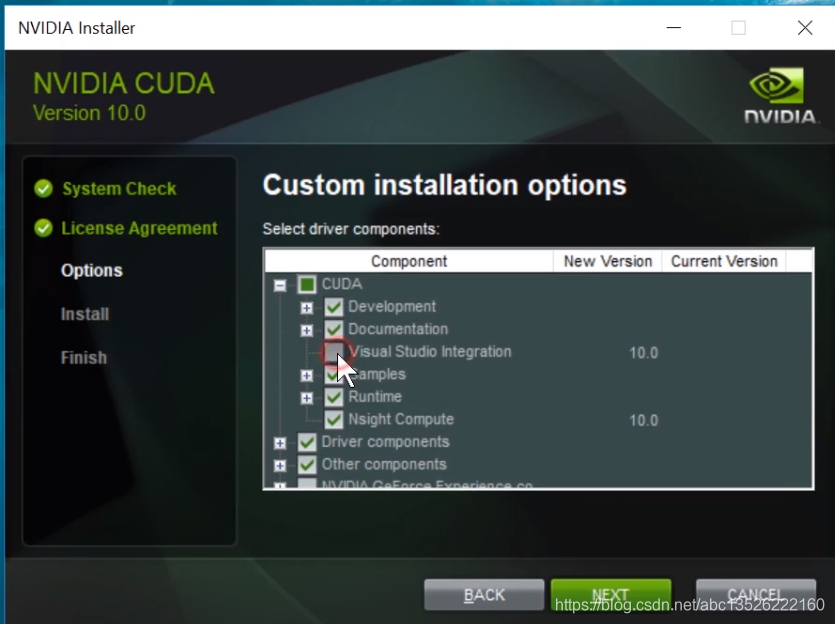
Task: Click the NVIDIA logo
Action: coord(780,96)
